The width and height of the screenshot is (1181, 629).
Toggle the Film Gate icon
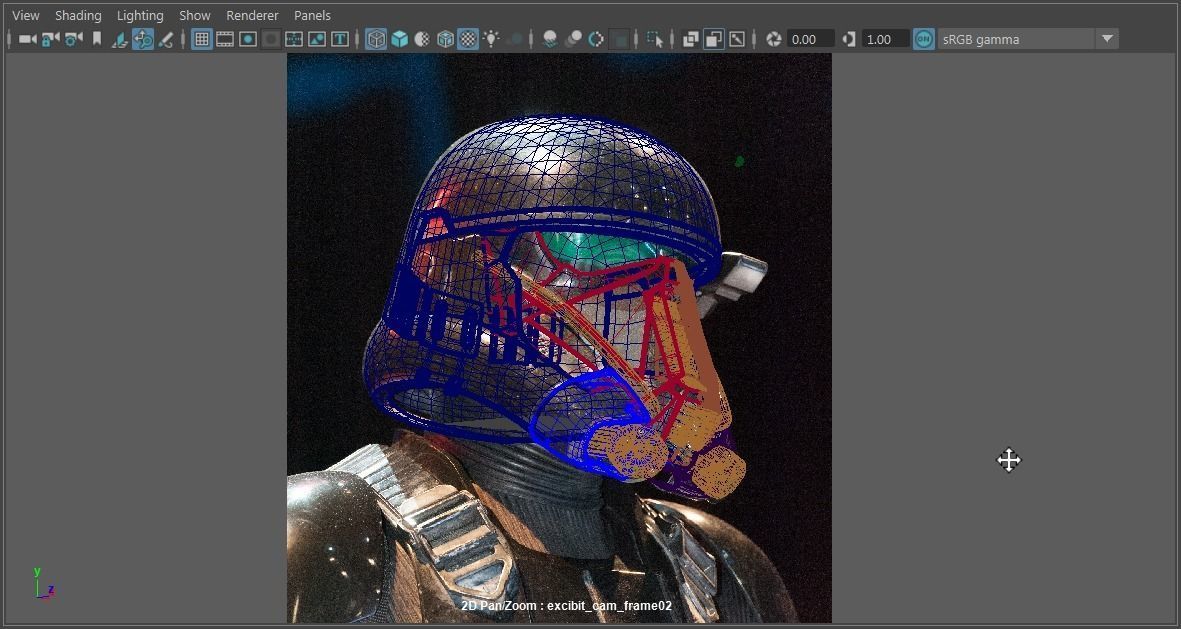point(224,39)
